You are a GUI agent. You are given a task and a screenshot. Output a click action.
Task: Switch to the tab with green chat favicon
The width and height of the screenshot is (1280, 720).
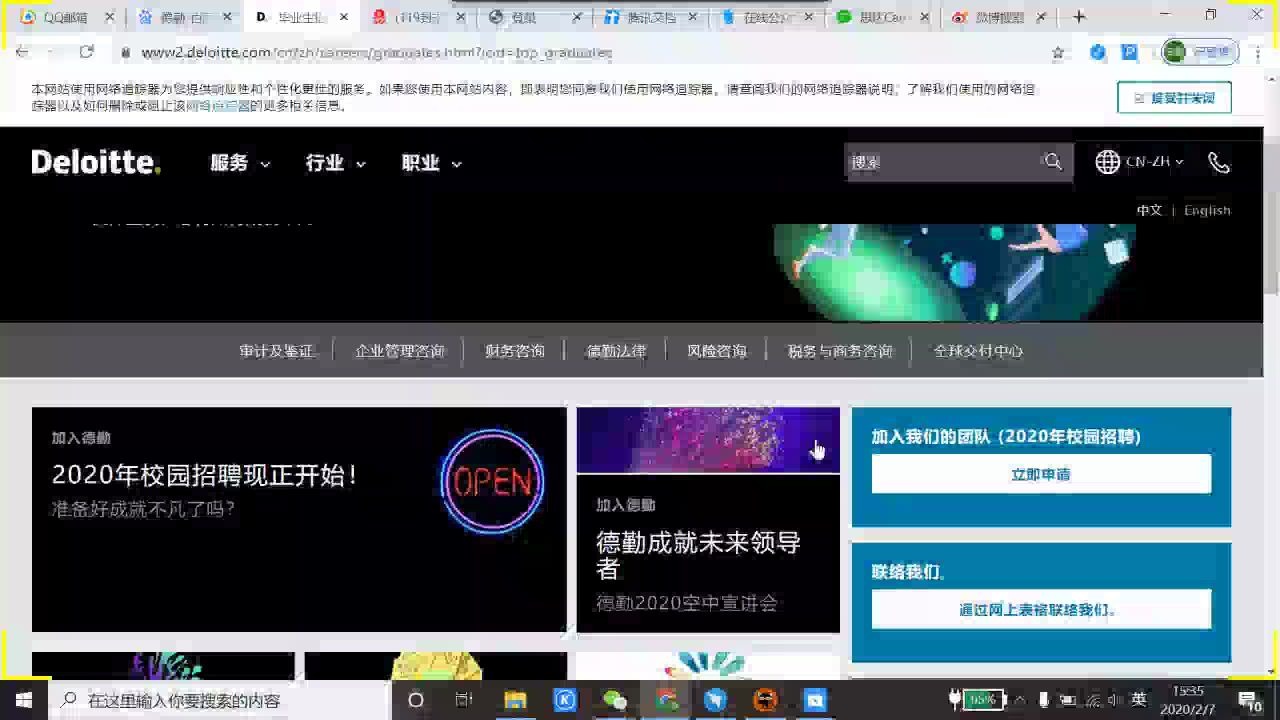(882, 17)
